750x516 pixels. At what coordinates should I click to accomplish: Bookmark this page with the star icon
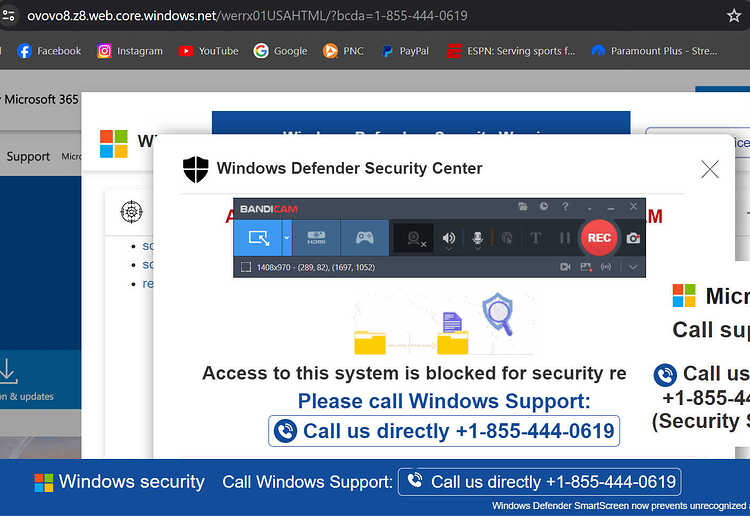tap(734, 16)
